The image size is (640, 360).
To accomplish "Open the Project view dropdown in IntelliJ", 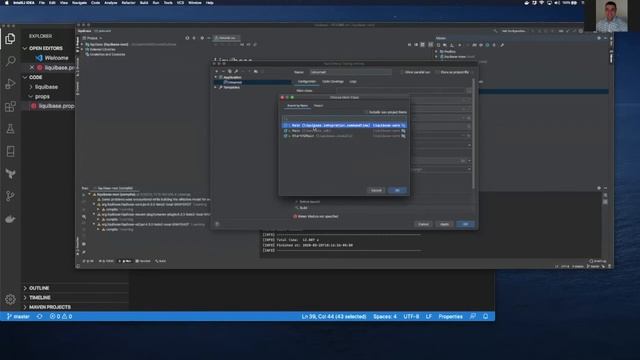I will (93, 38).
